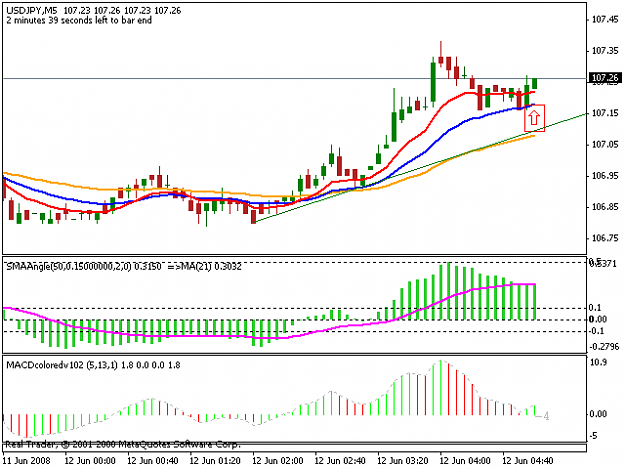This screenshot has height=469, width=625.
Task: Click the 12 Jun 00:40 time label
Action: (x=153, y=461)
